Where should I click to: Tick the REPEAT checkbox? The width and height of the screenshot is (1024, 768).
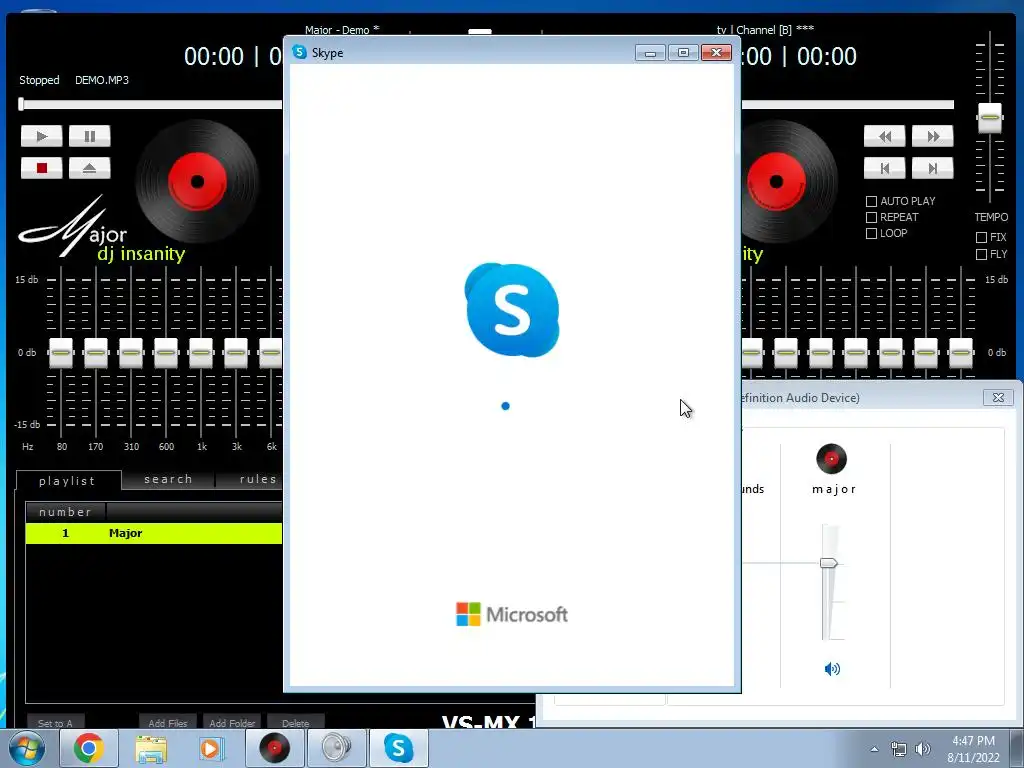pos(871,217)
